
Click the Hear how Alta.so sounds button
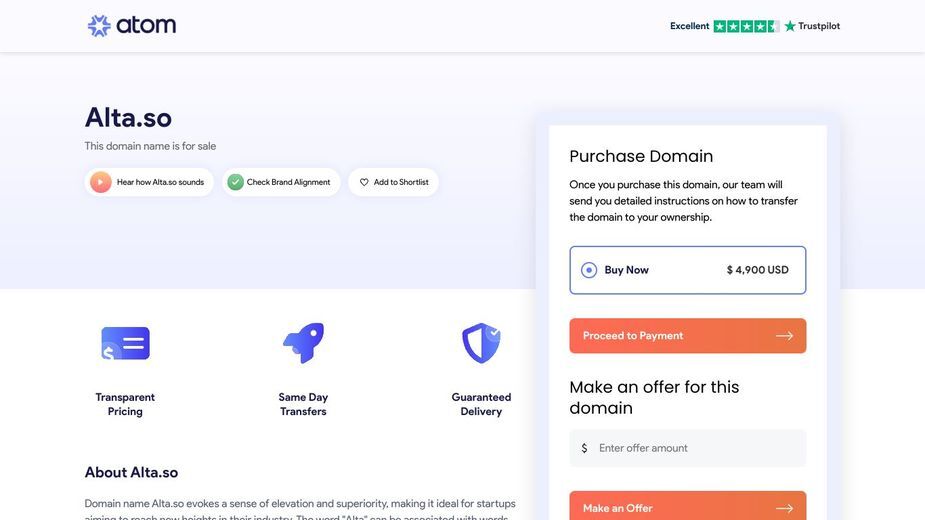(149, 182)
